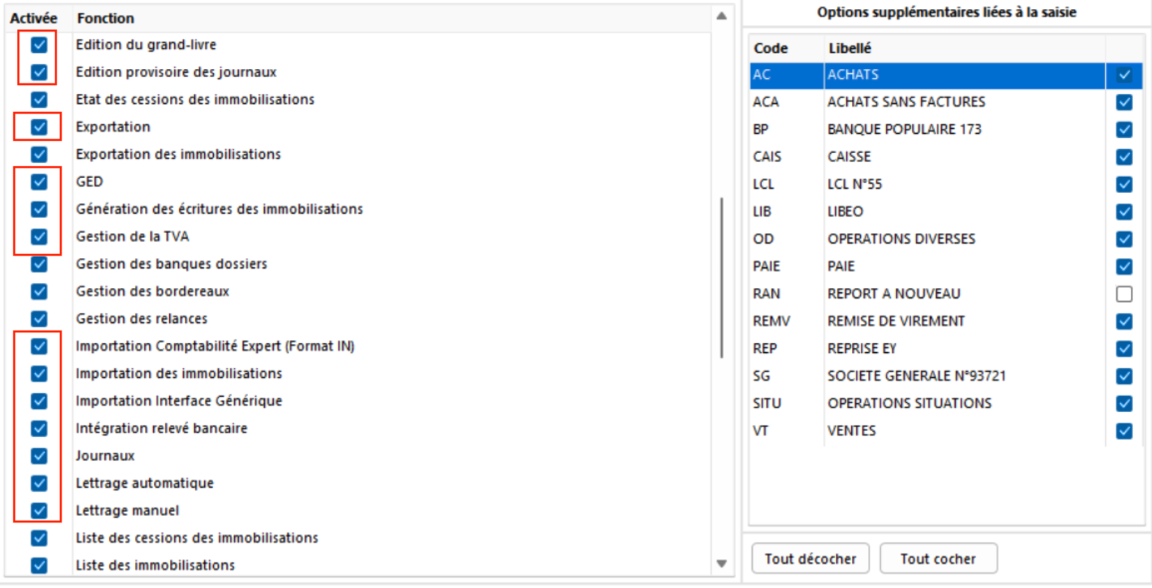Toggle Gestion des relances checkbox
Viewport: 1152px width, 588px height.
(39, 319)
